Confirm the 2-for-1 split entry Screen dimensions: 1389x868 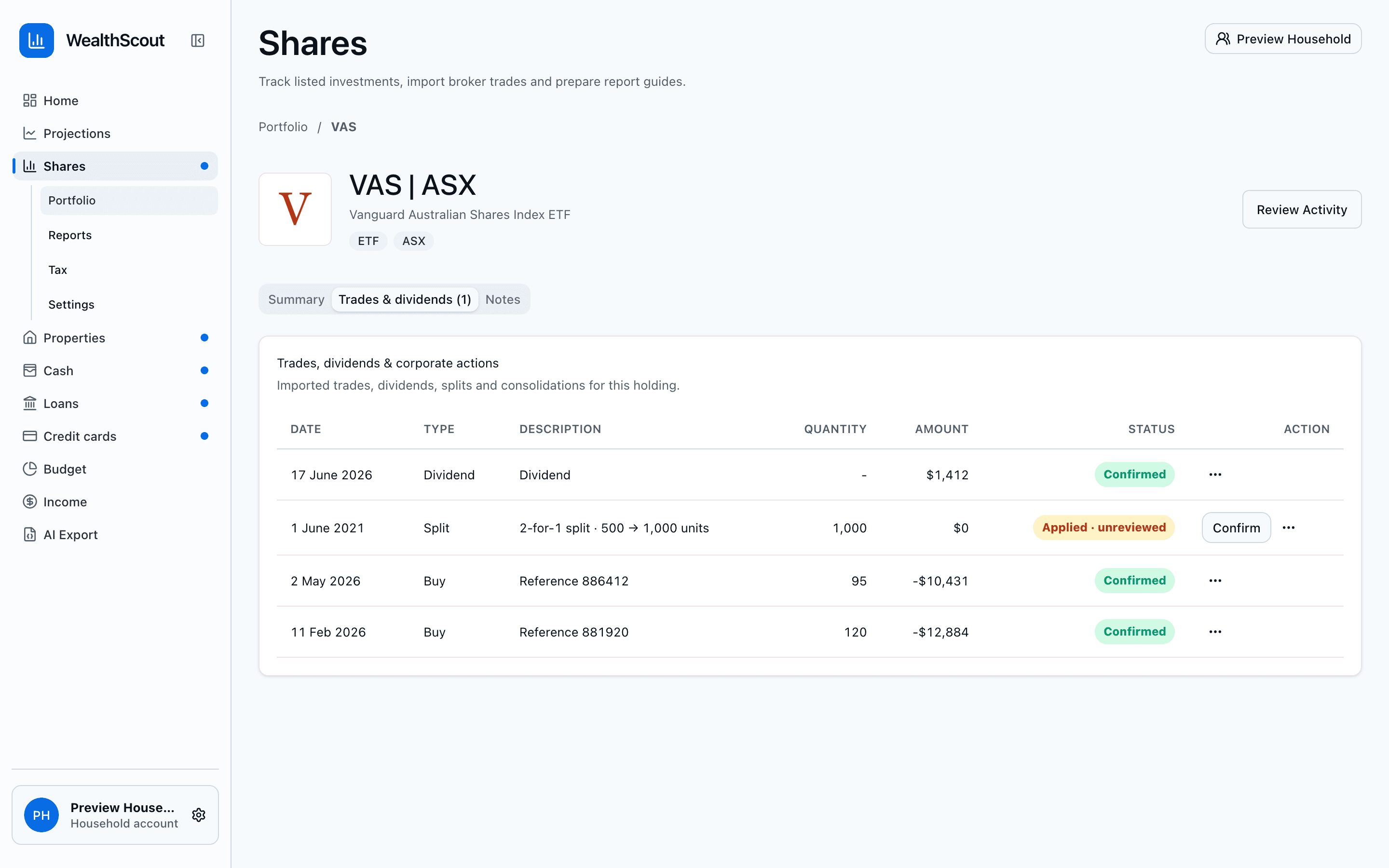pyautogui.click(x=1236, y=528)
